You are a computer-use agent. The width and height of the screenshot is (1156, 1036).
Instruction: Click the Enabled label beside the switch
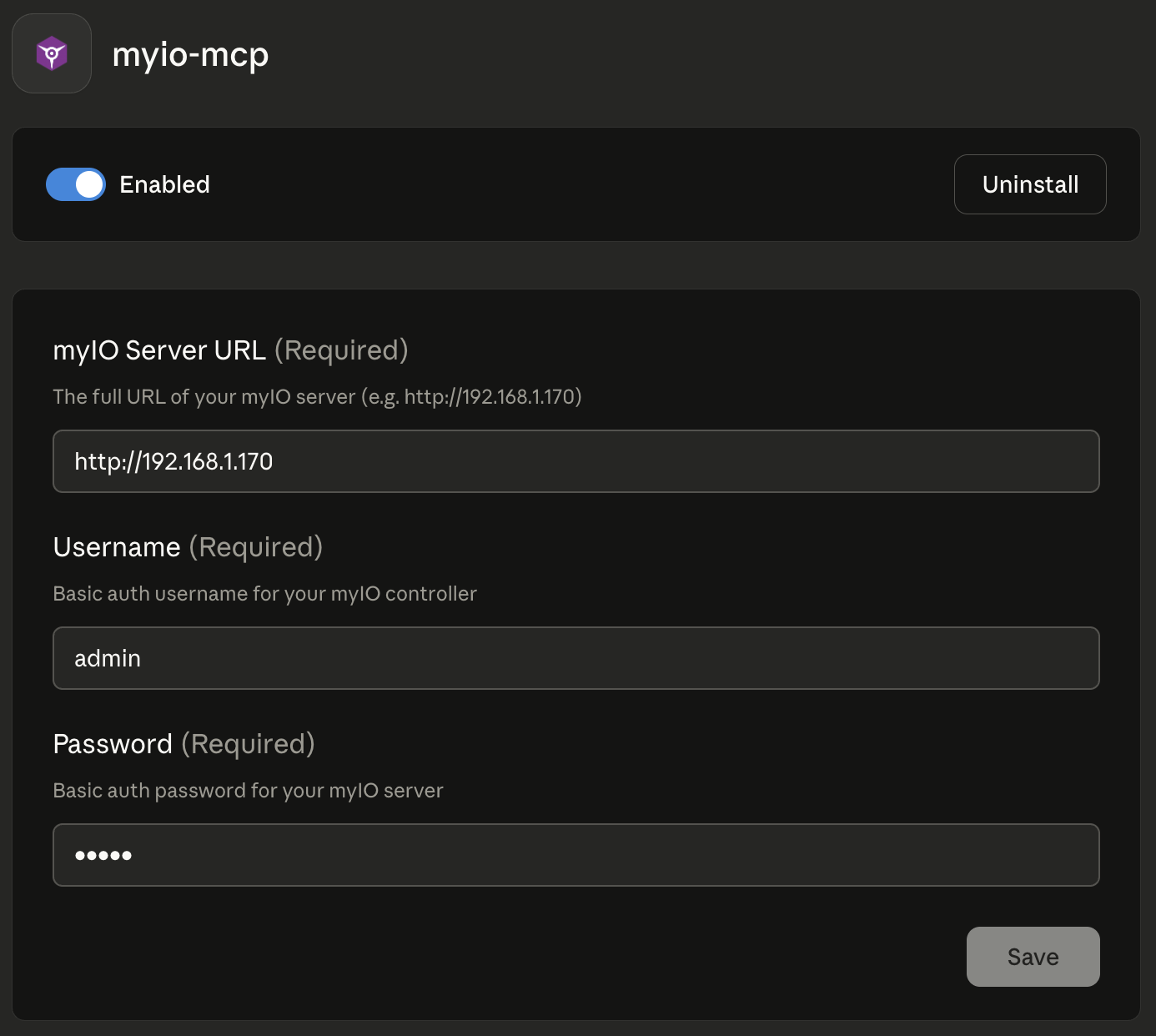pyautogui.click(x=164, y=184)
